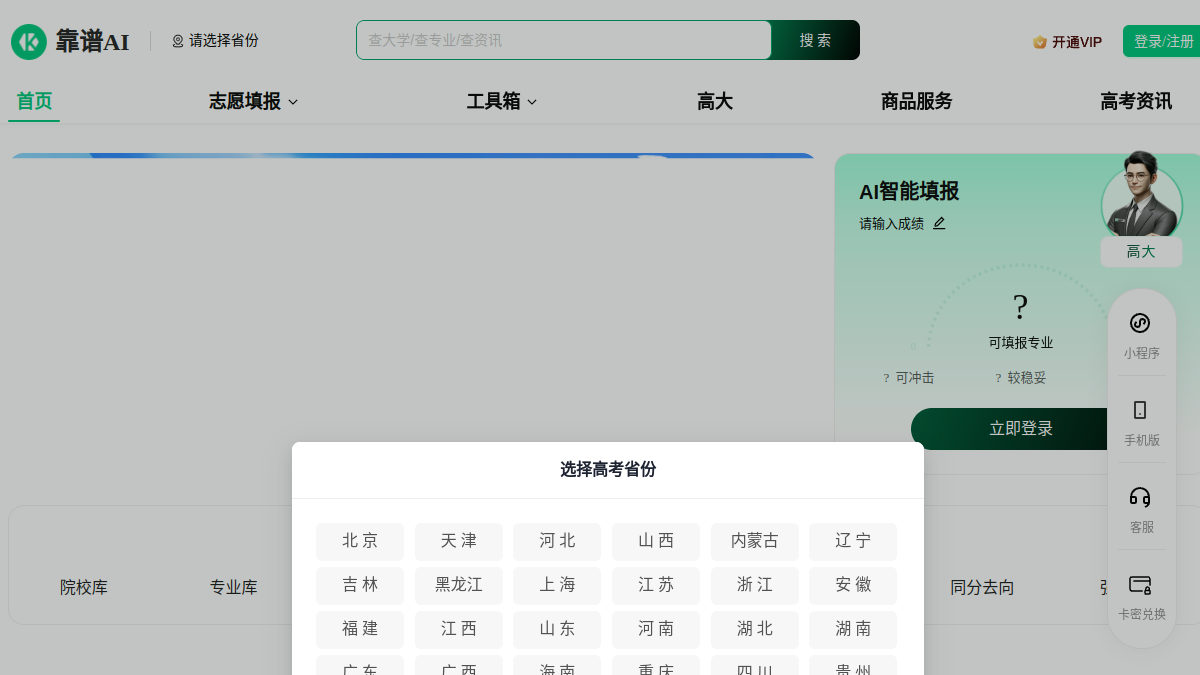Focus the 查大学/查专业/查资讯 search field
This screenshot has height=675, width=1200.
coord(564,40)
